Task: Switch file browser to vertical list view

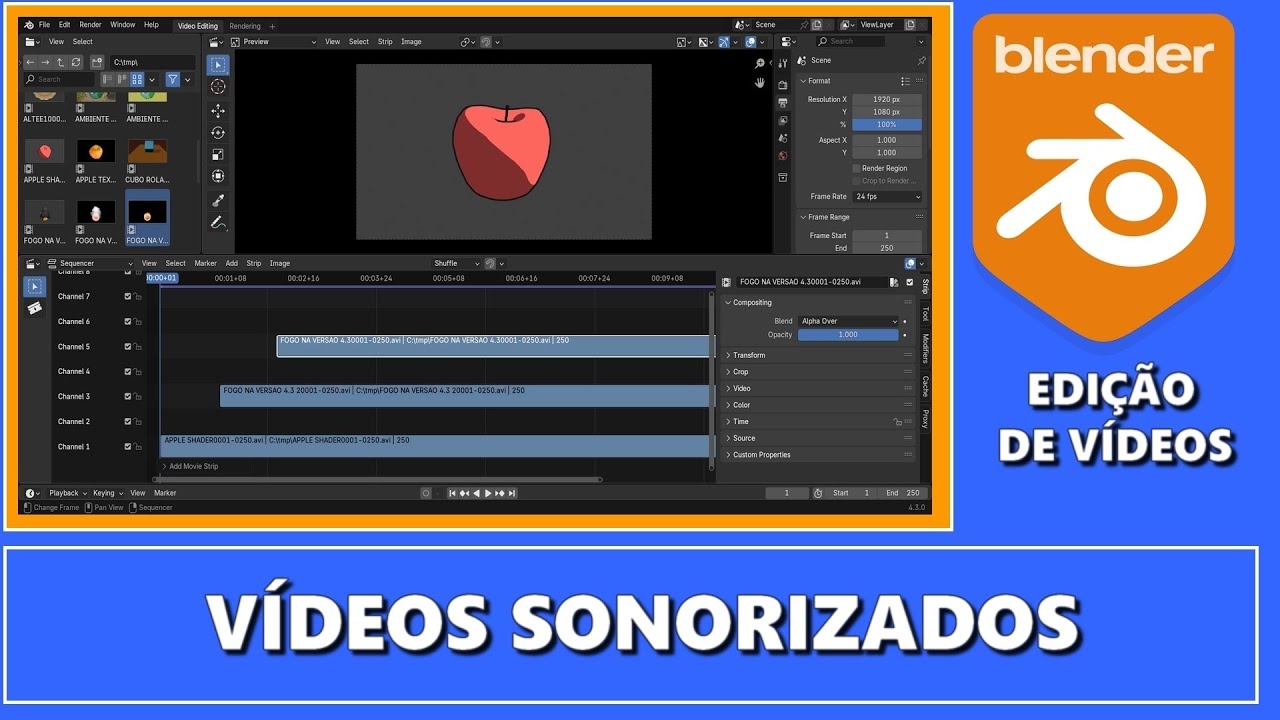Action: pyautogui.click(x=107, y=79)
